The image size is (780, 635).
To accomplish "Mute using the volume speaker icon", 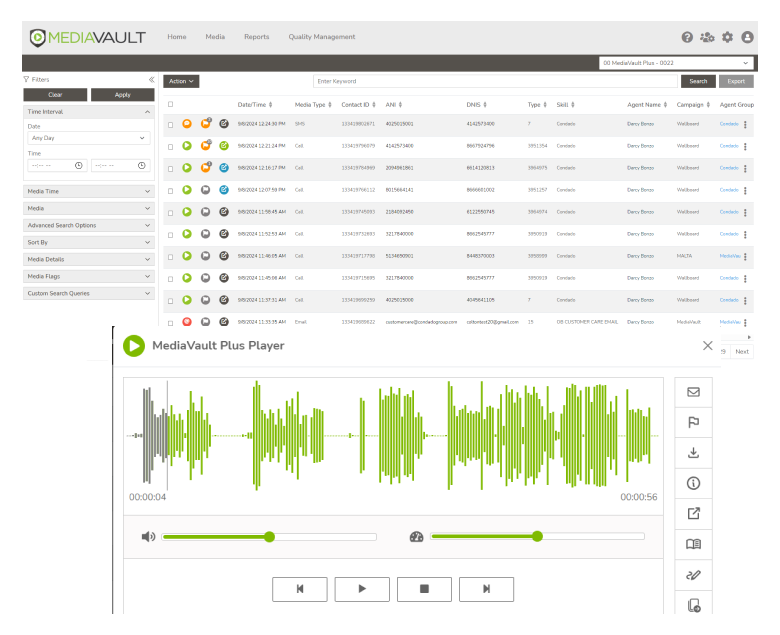I will 148,537.
